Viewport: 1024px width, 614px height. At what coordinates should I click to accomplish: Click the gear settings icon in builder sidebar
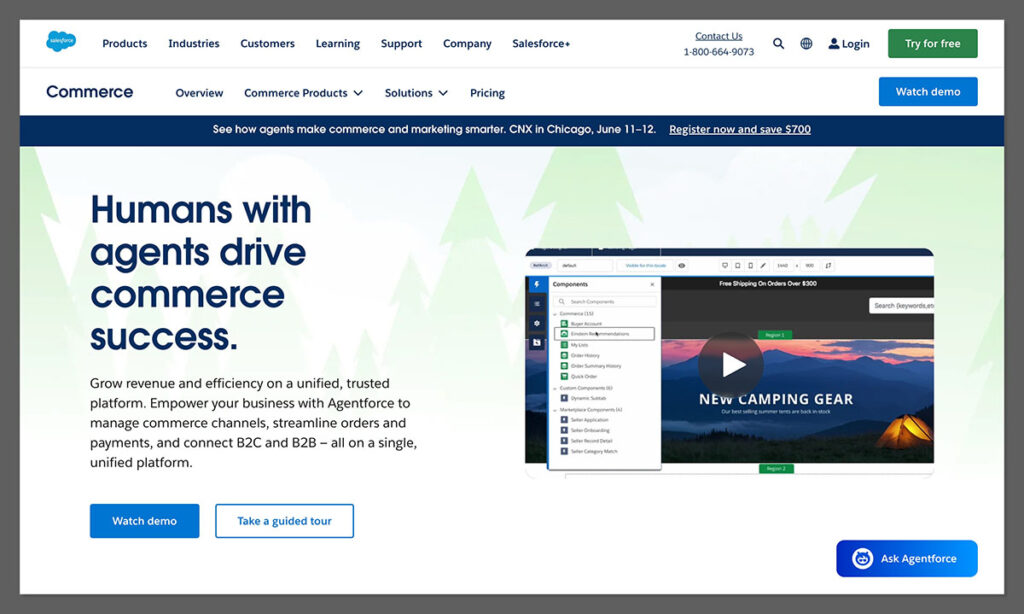(x=537, y=323)
